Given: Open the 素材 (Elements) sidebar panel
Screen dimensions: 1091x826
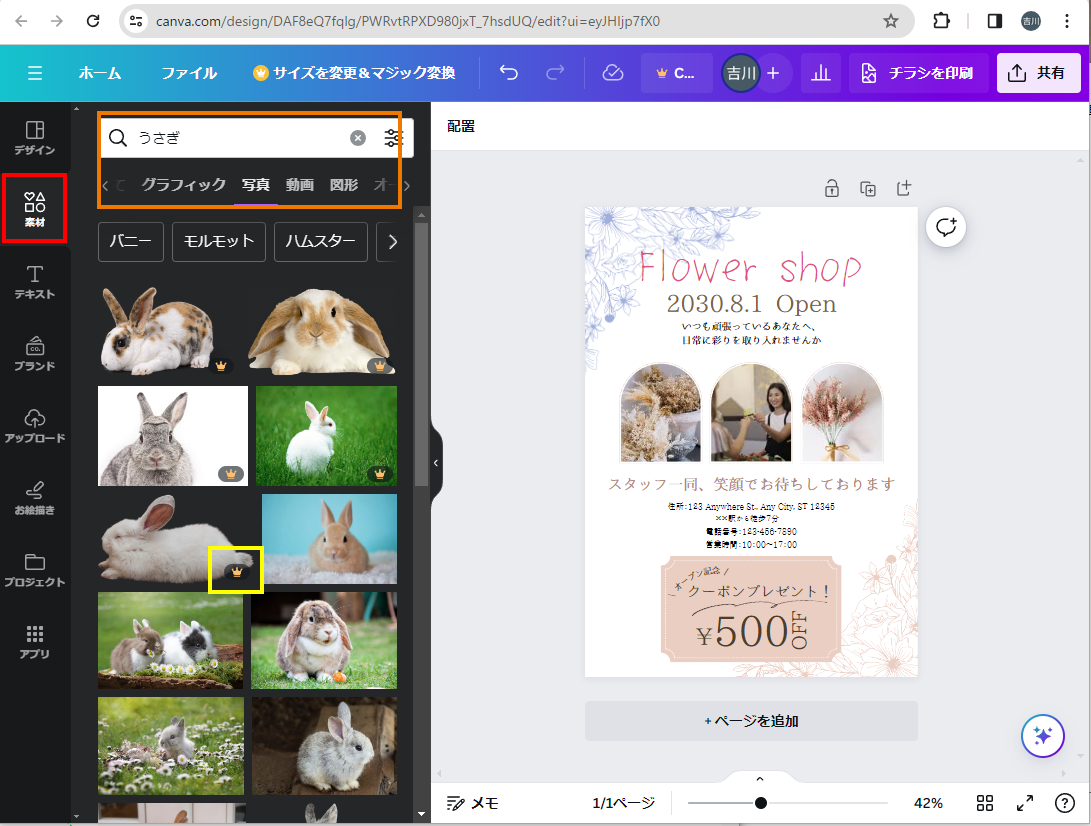Looking at the screenshot, I should point(35,208).
